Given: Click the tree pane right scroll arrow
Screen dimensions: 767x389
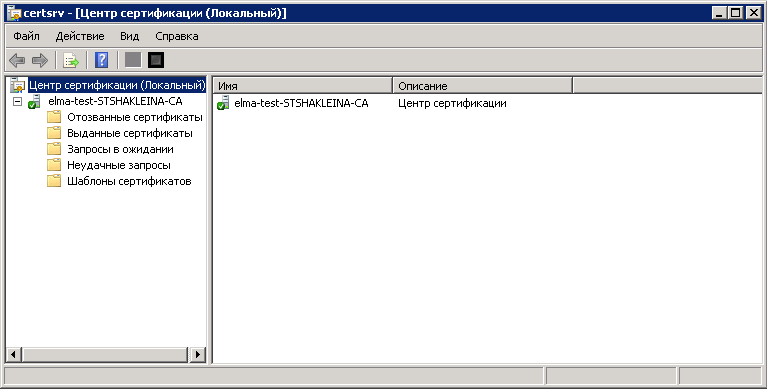Looking at the screenshot, I should pyautogui.click(x=198, y=354).
